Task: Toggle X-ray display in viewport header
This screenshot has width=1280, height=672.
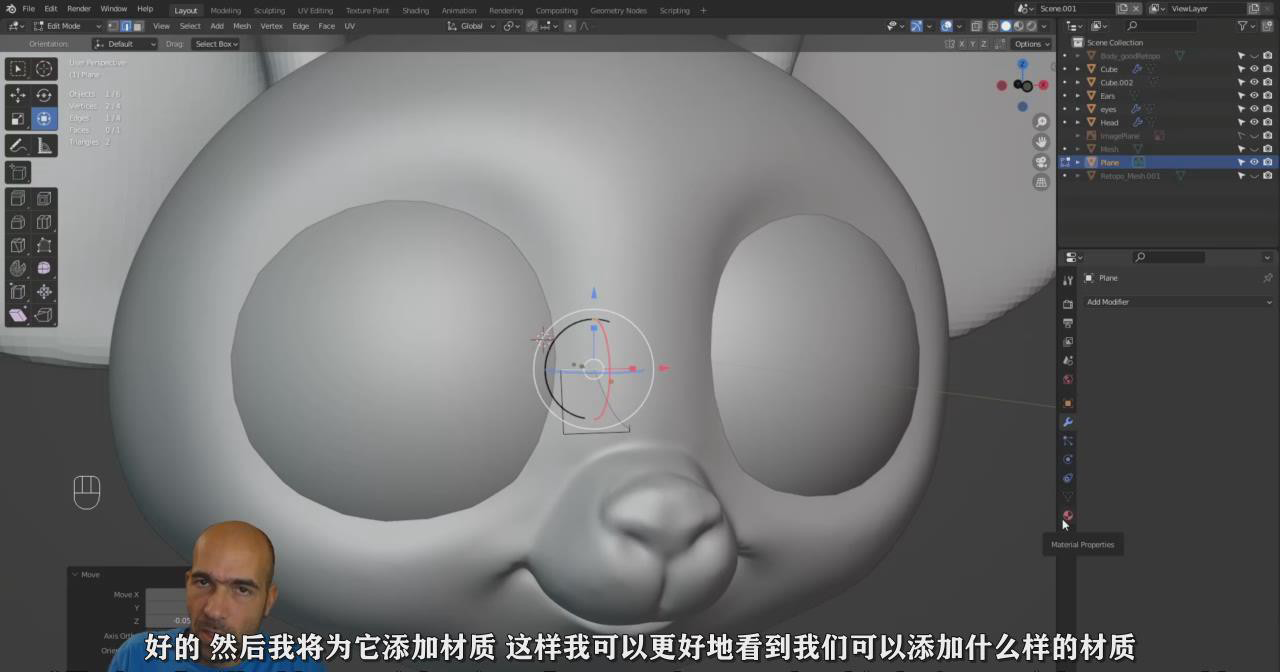Action: 977,26
